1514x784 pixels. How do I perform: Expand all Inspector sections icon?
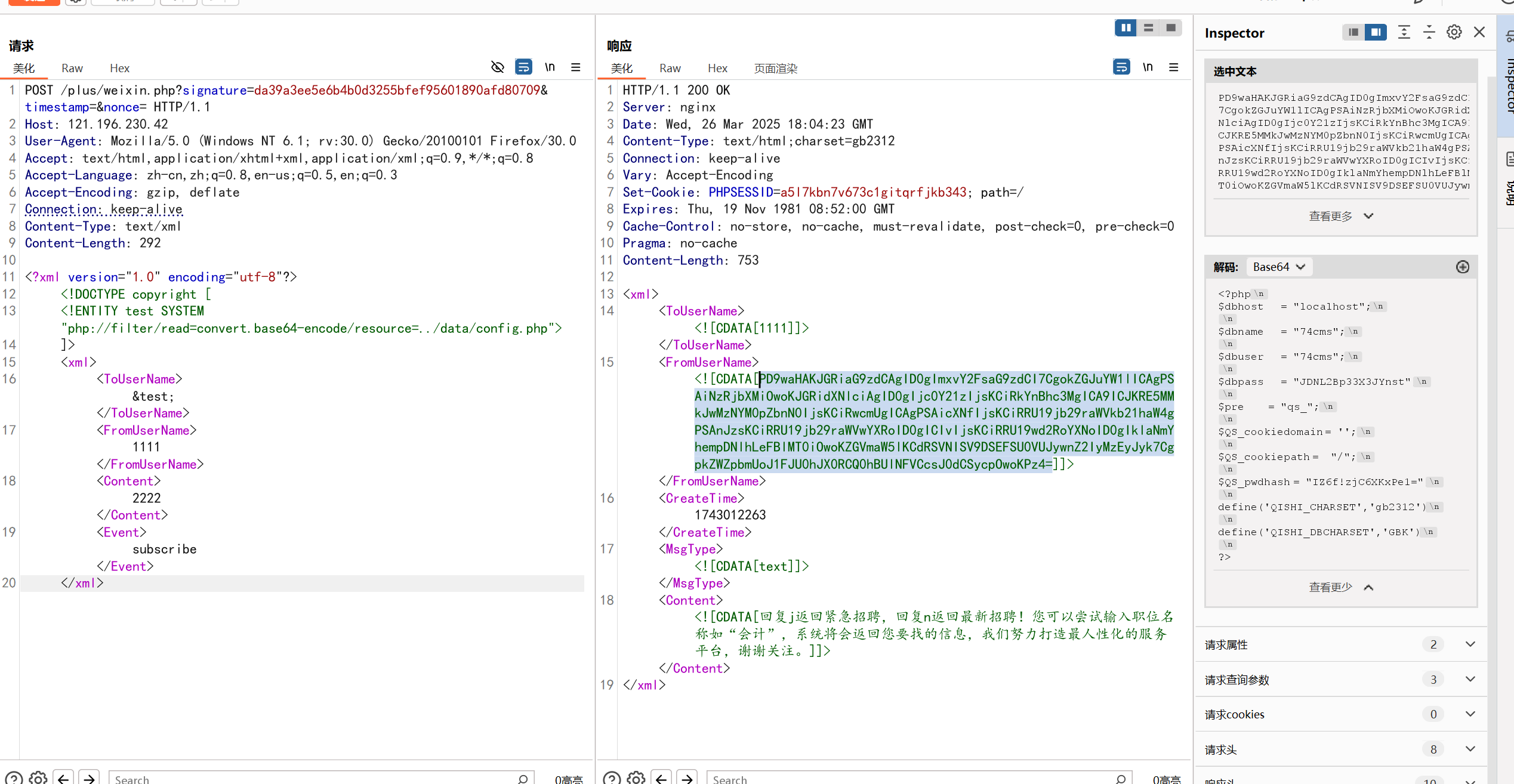1404,32
